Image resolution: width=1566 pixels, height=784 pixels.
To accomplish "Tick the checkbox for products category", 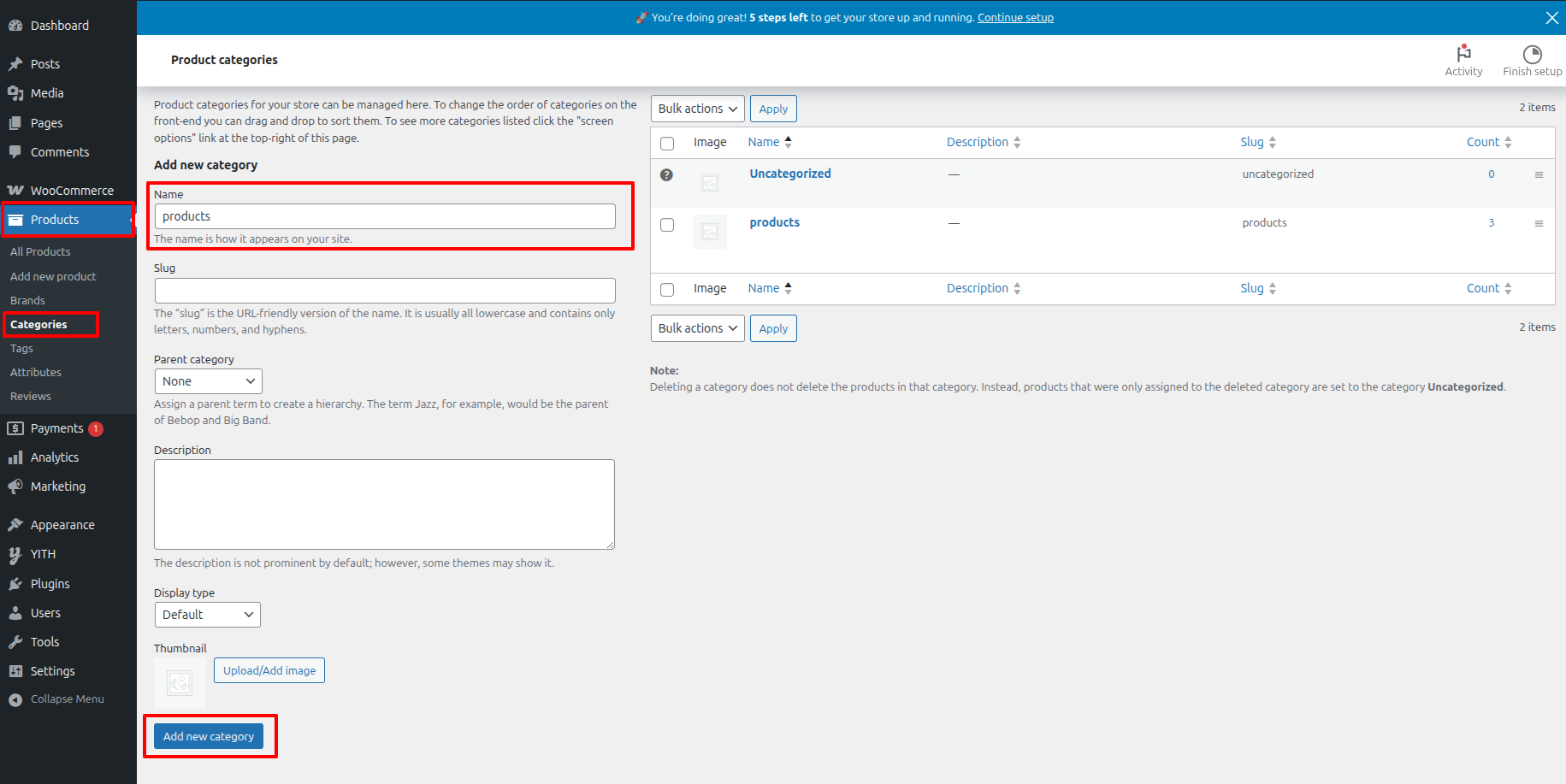I will coord(667,225).
